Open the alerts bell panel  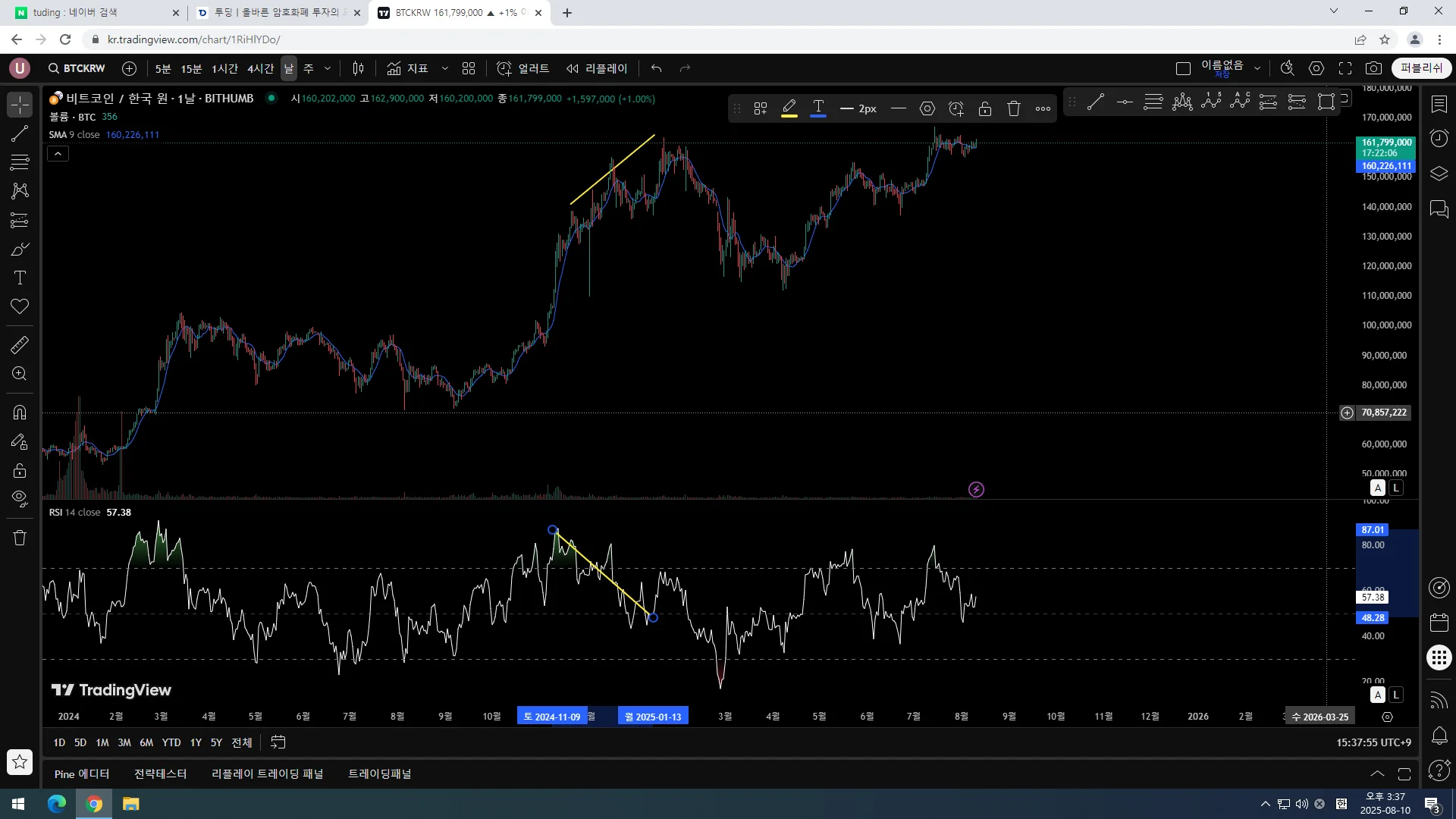(x=1439, y=735)
